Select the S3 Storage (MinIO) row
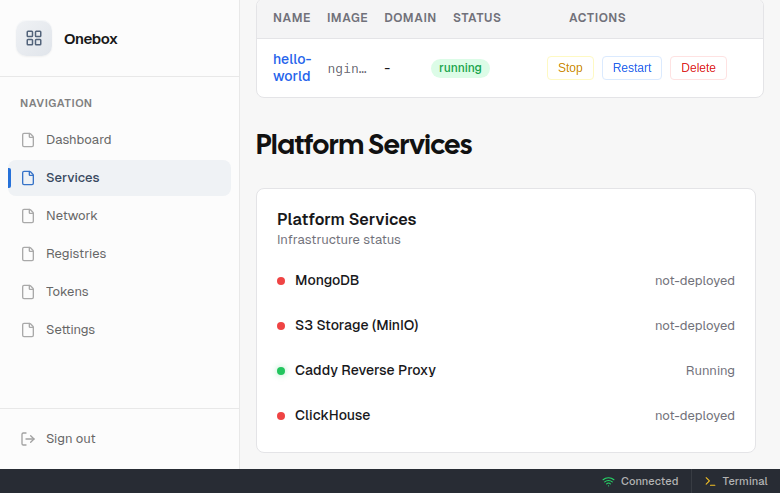 click(356, 326)
